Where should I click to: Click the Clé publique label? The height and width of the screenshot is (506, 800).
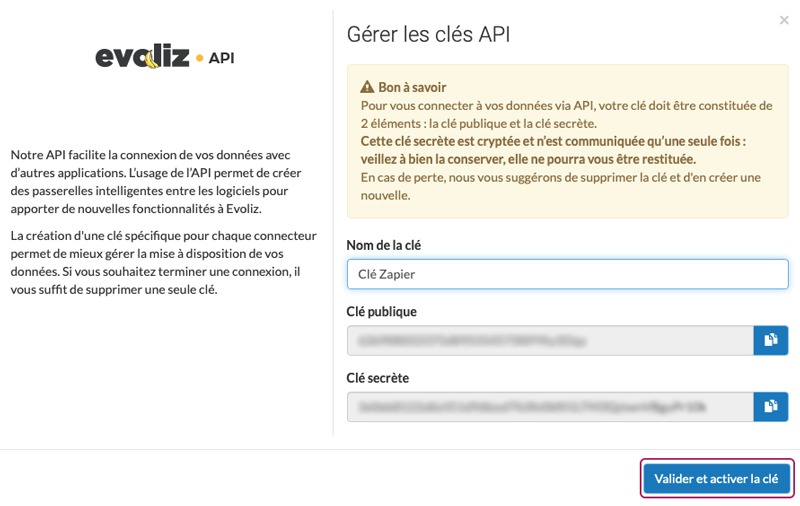(381, 311)
